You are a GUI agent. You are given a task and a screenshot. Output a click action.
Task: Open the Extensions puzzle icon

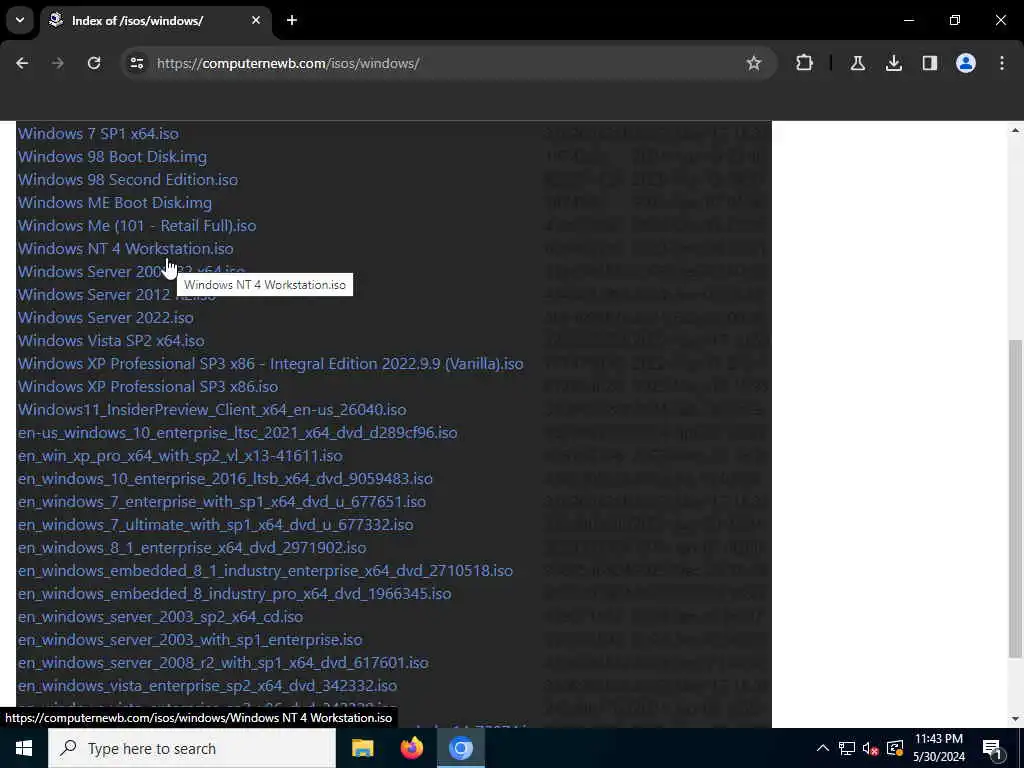coord(805,63)
